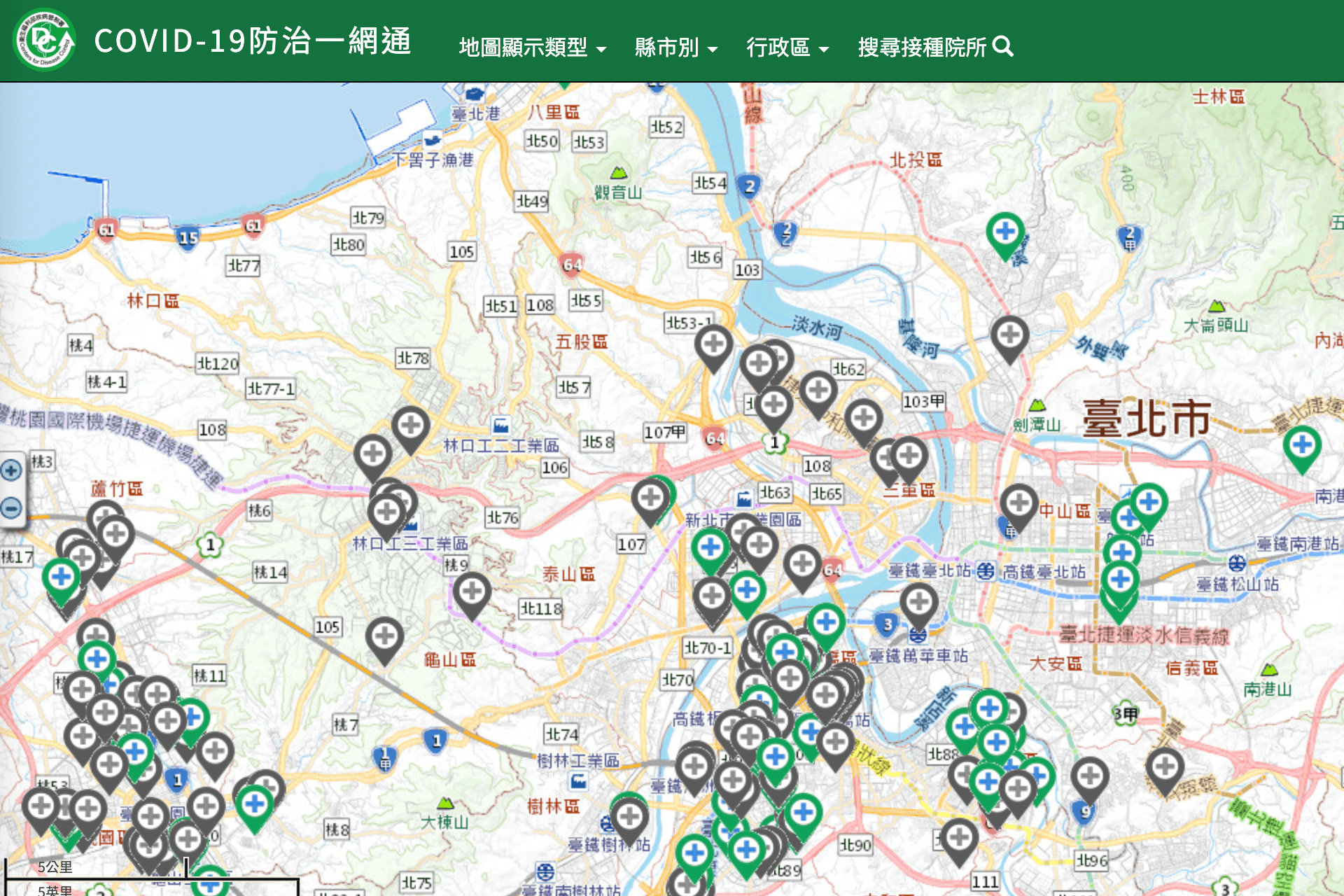Click gray marker above 臺鐵萬華車站
Image resolution: width=1344 pixels, height=896 pixels.
(918, 602)
